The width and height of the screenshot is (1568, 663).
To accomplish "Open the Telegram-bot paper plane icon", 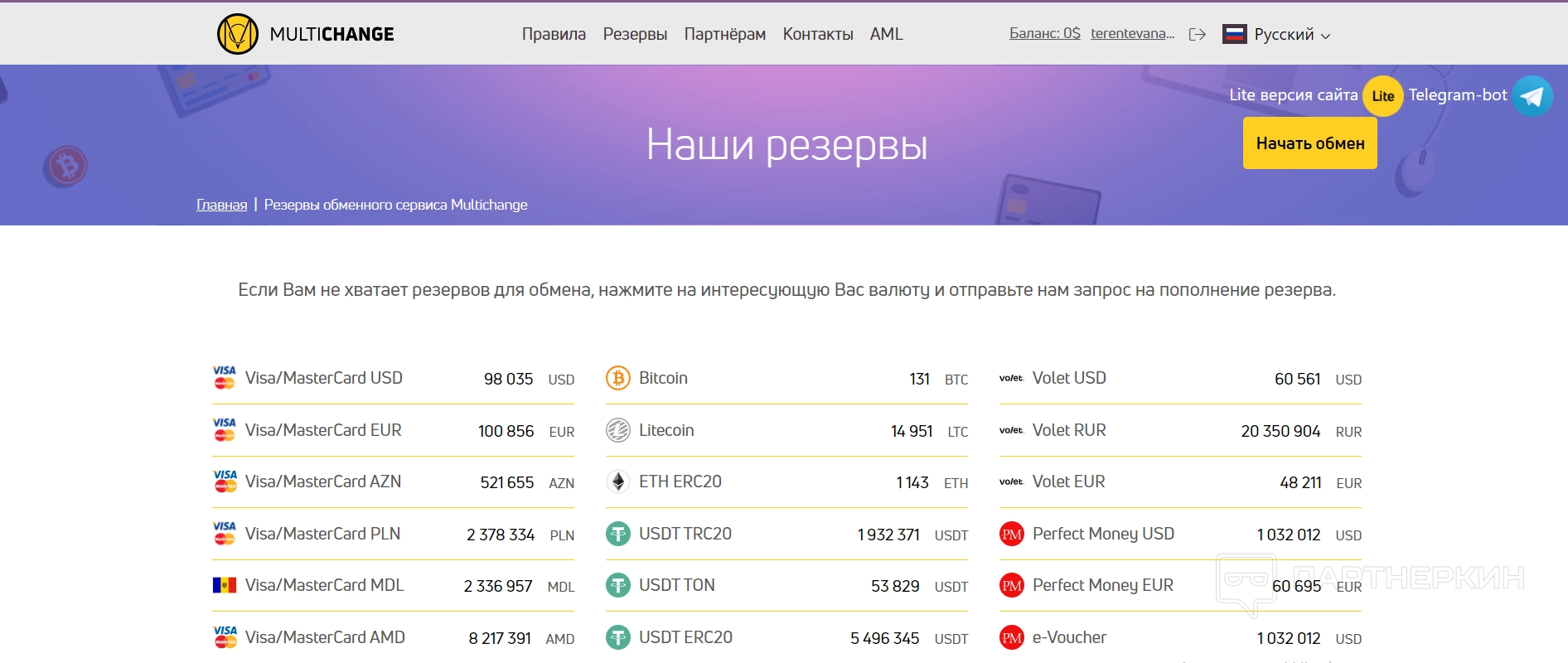I will tap(1532, 96).
